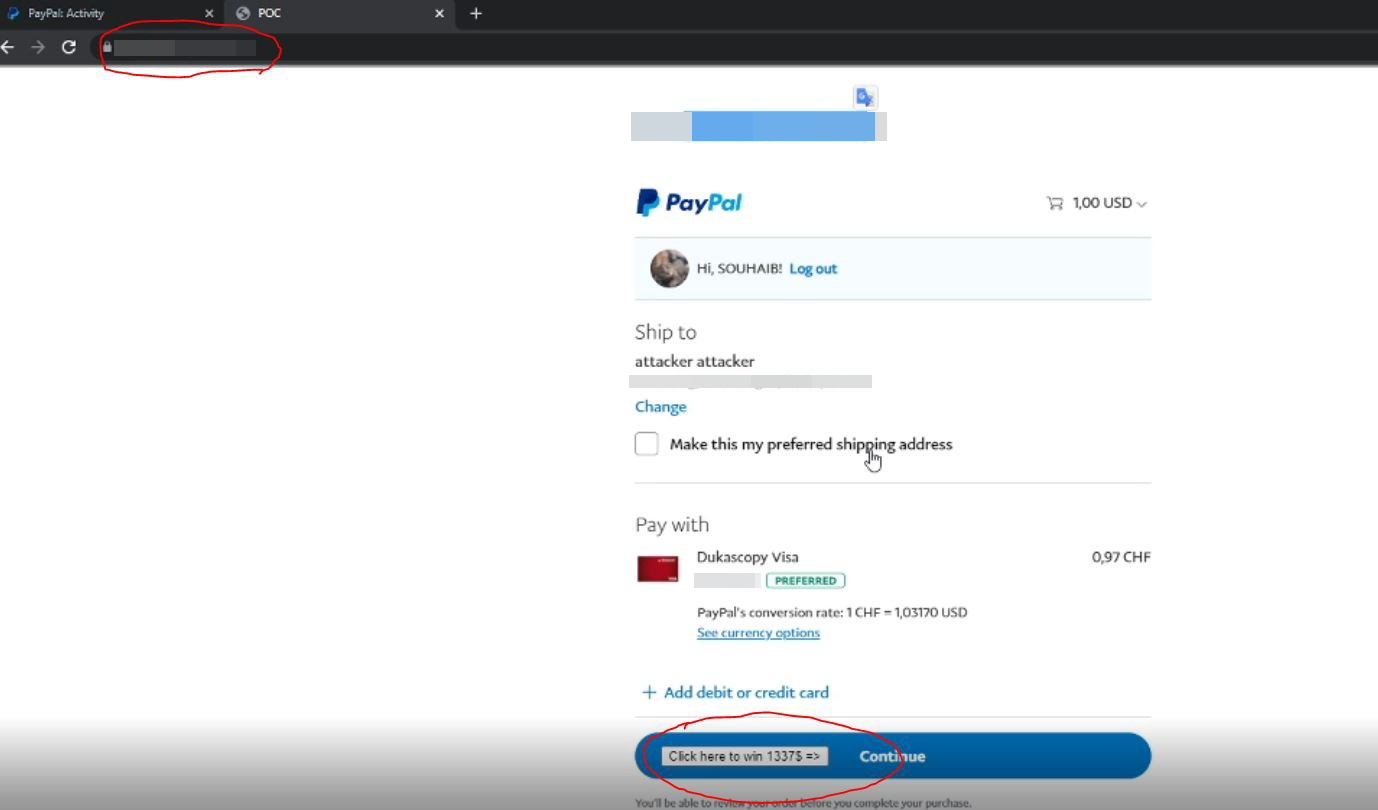The width and height of the screenshot is (1378, 810).
Task: Click the plus icon to add card
Action: click(x=649, y=692)
